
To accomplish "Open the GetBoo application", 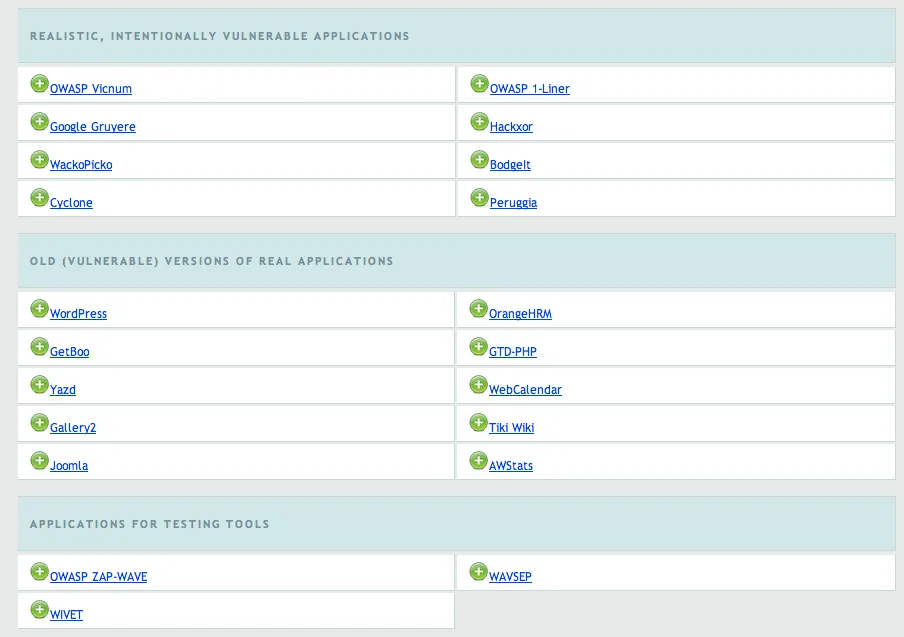I will (x=69, y=351).
